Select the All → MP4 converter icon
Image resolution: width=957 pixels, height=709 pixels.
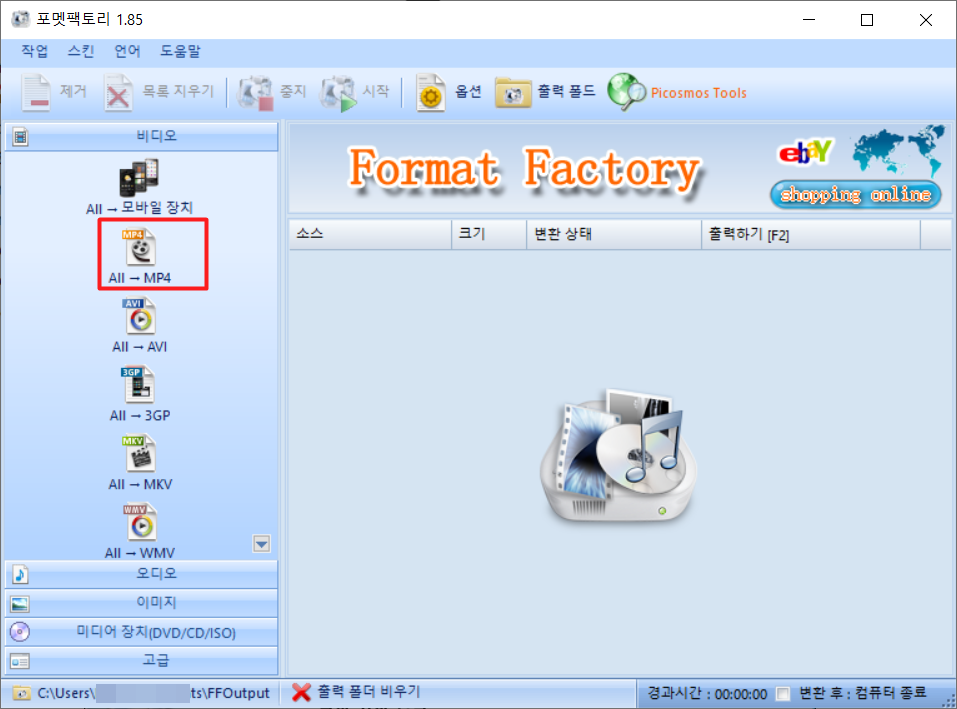[140, 247]
